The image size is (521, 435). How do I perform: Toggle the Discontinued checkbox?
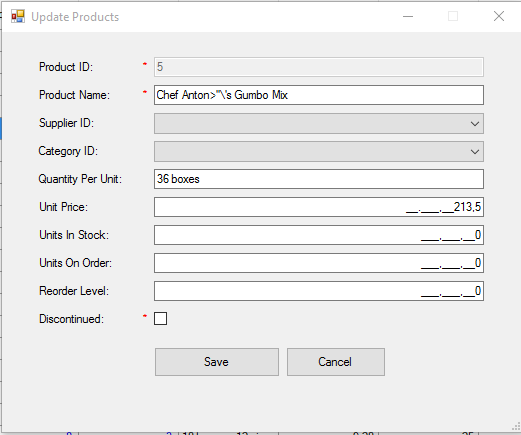click(x=160, y=318)
